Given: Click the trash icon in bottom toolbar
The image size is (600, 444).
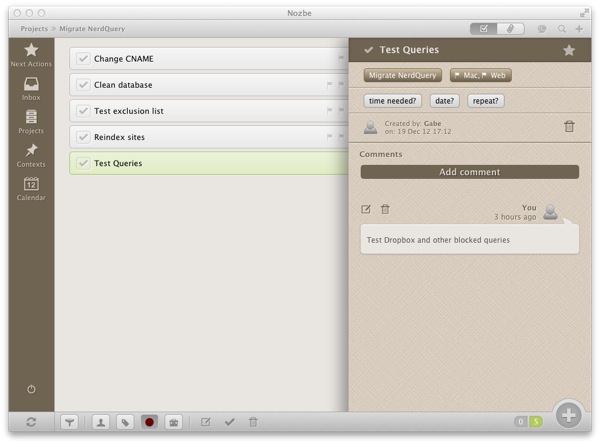Looking at the screenshot, I should pos(253,422).
